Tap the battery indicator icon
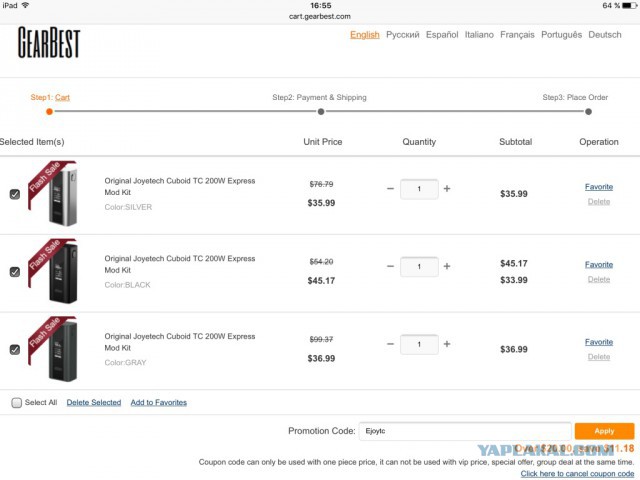Image resolution: width=640 pixels, height=480 pixels. tap(630, 6)
